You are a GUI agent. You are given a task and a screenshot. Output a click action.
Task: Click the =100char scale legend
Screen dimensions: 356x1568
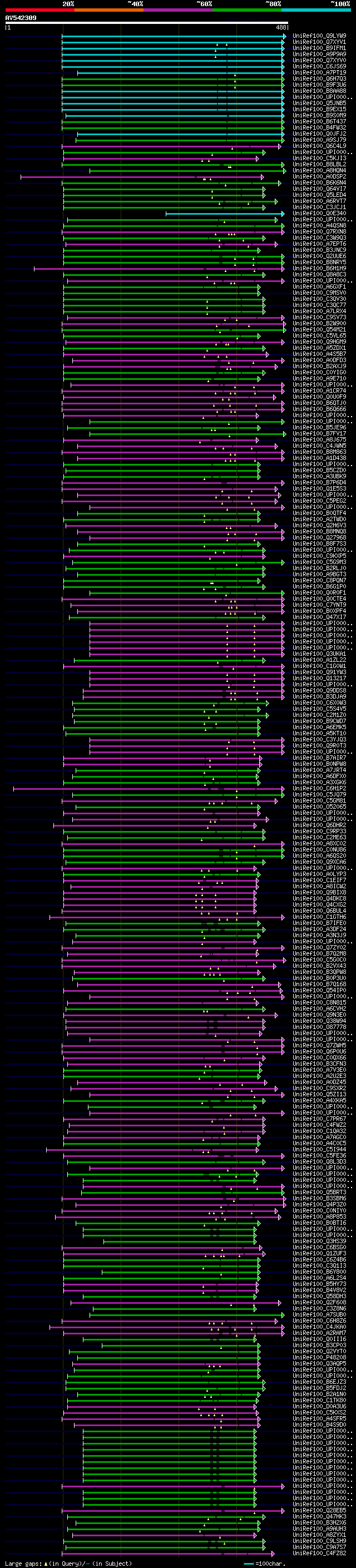coord(264,1564)
